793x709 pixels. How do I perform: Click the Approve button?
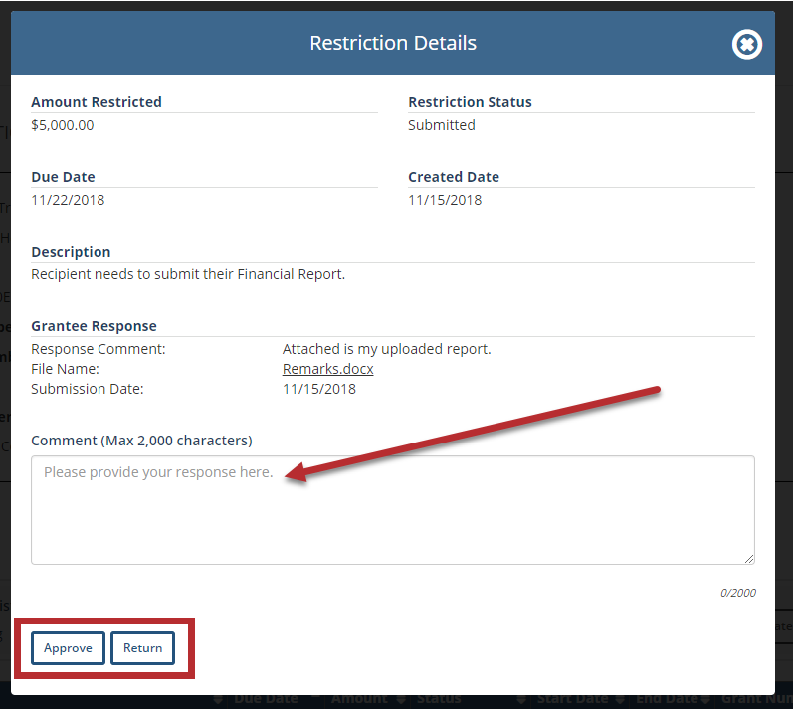[68, 648]
